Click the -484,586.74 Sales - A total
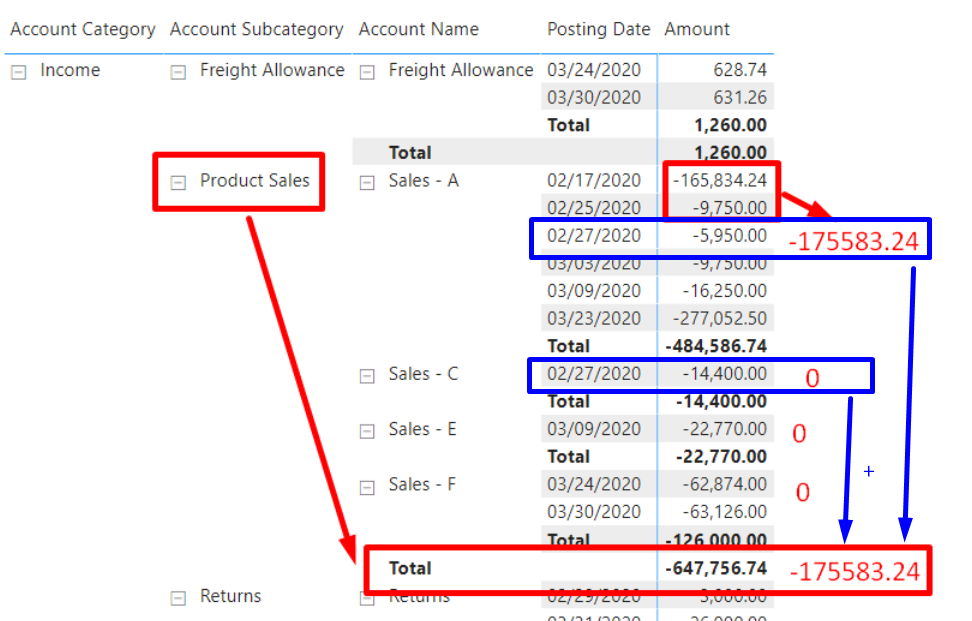This screenshot has width=972, height=621. click(716, 346)
